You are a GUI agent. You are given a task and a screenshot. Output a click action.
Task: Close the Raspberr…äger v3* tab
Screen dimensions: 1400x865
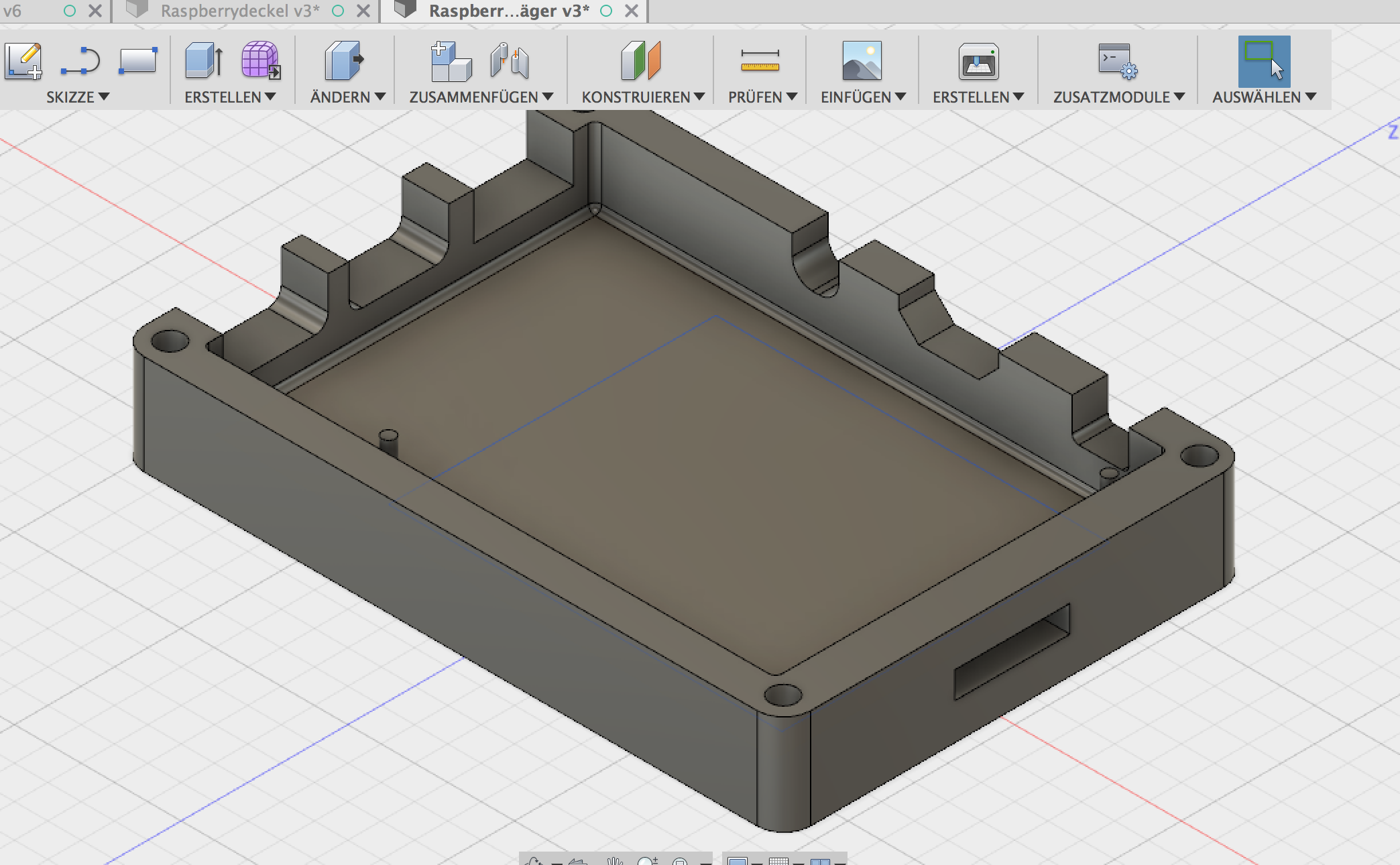click(x=632, y=11)
